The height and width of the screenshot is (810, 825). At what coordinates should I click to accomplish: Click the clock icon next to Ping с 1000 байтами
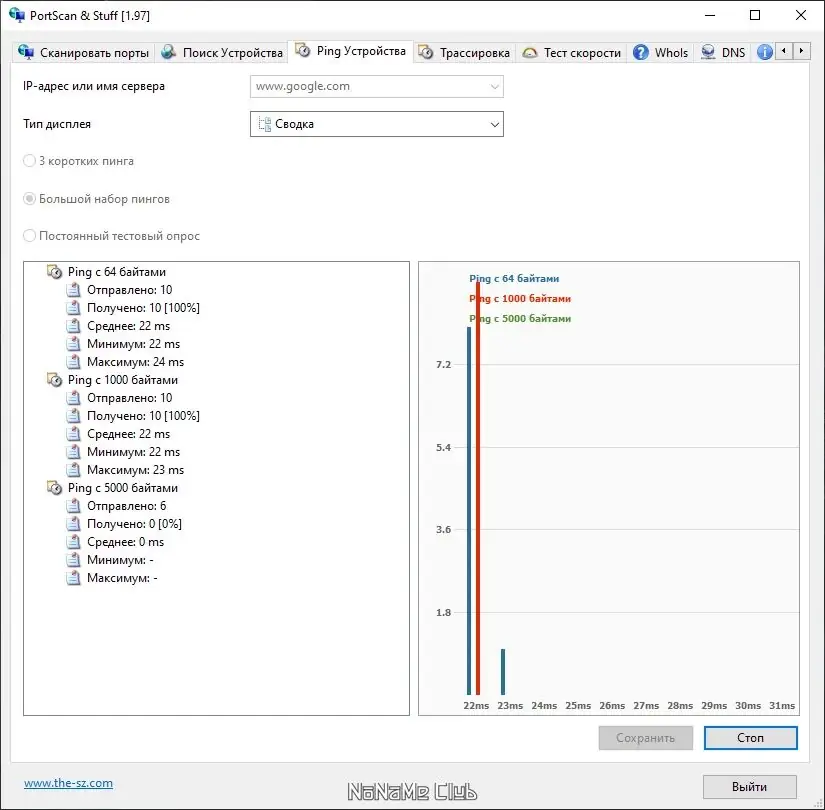pyautogui.click(x=54, y=380)
